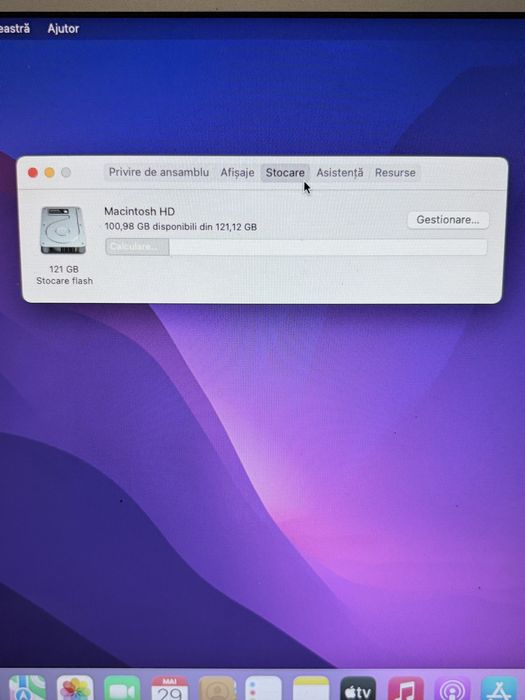Select the Stocare tab
Screen dimensions: 525x700
coord(285,172)
